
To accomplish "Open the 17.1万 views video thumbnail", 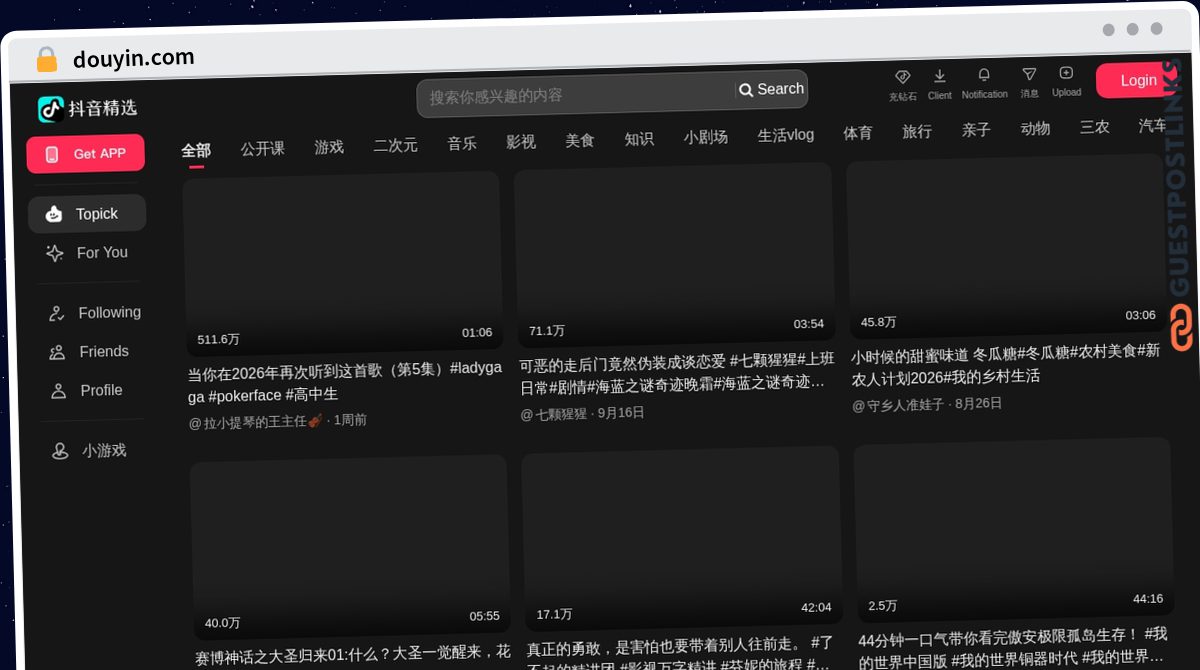I will [682, 538].
